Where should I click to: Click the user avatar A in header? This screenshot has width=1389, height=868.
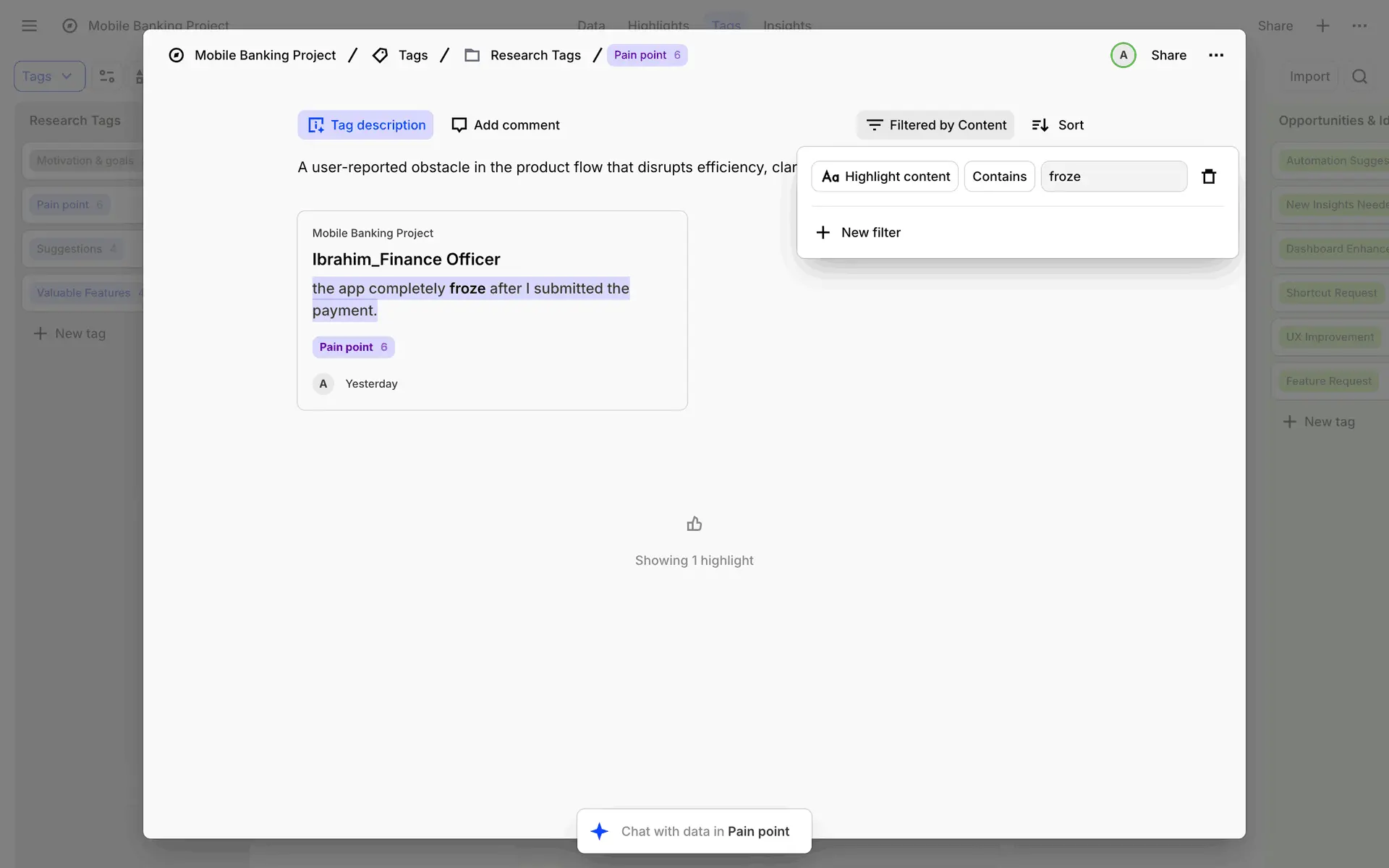pyautogui.click(x=1123, y=55)
